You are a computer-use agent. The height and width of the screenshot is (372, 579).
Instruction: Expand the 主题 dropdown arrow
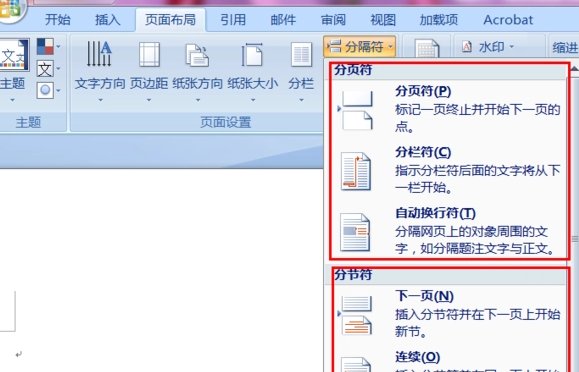pyautogui.click(x=12, y=100)
